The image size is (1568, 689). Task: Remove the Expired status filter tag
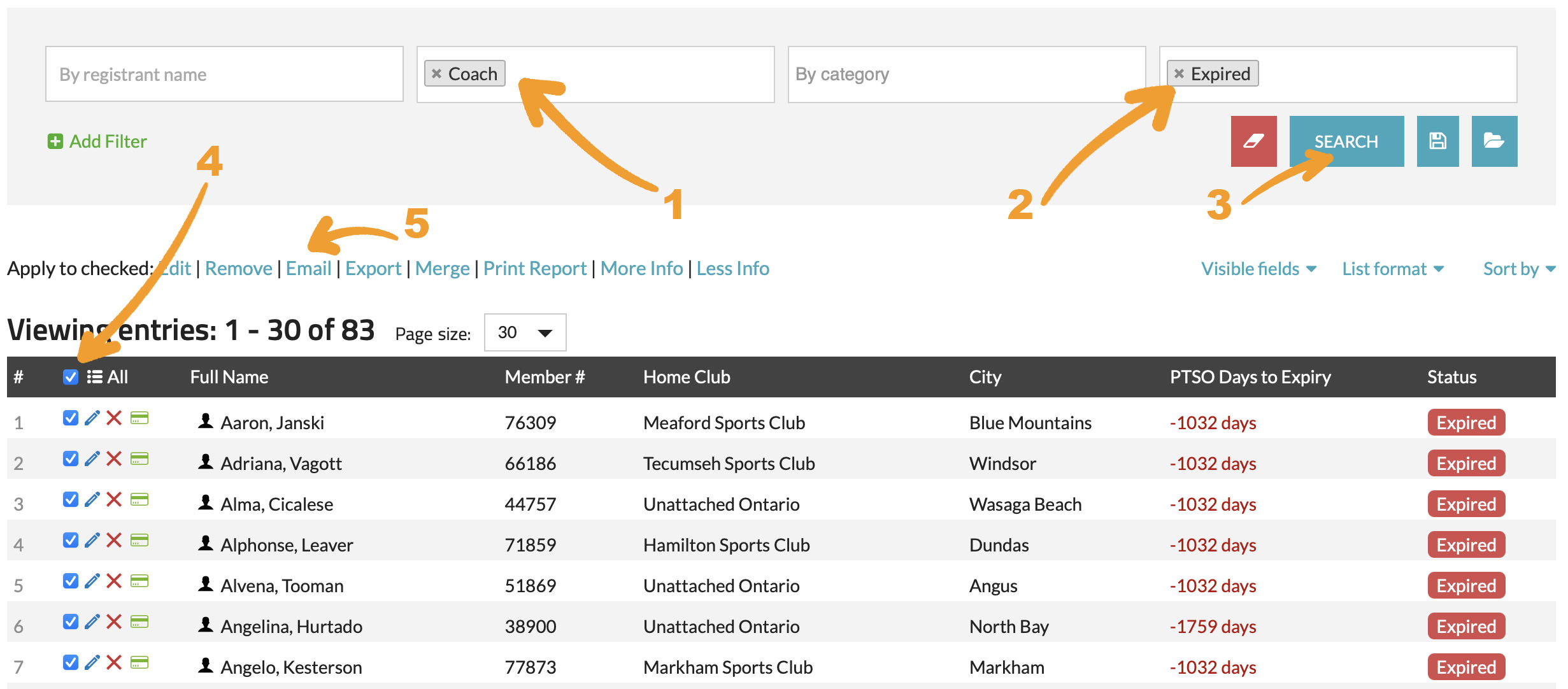[x=1179, y=74]
